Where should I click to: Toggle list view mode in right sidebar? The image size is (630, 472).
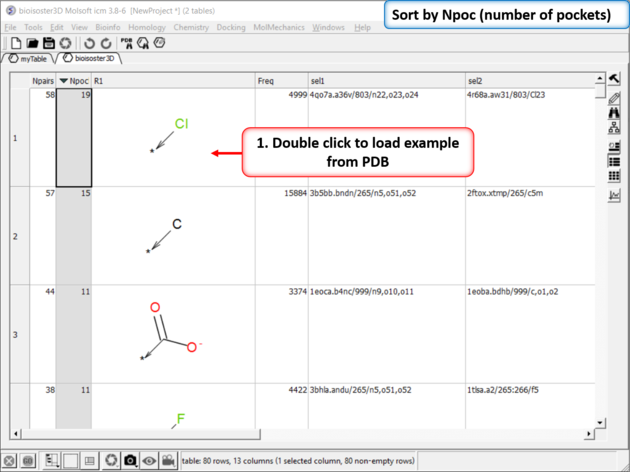click(614, 161)
